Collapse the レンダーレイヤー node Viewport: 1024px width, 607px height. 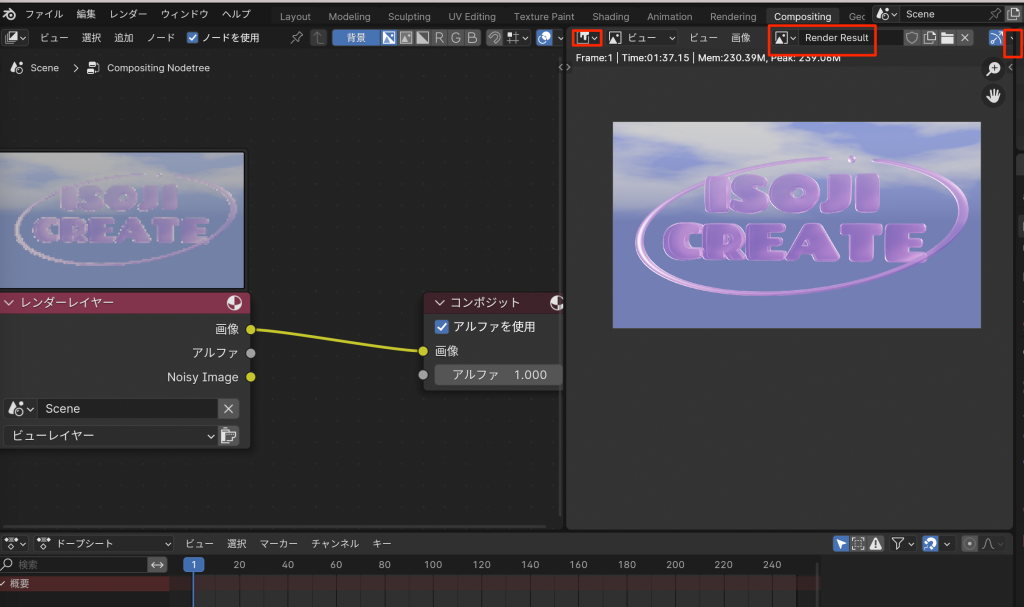[x=9, y=302]
